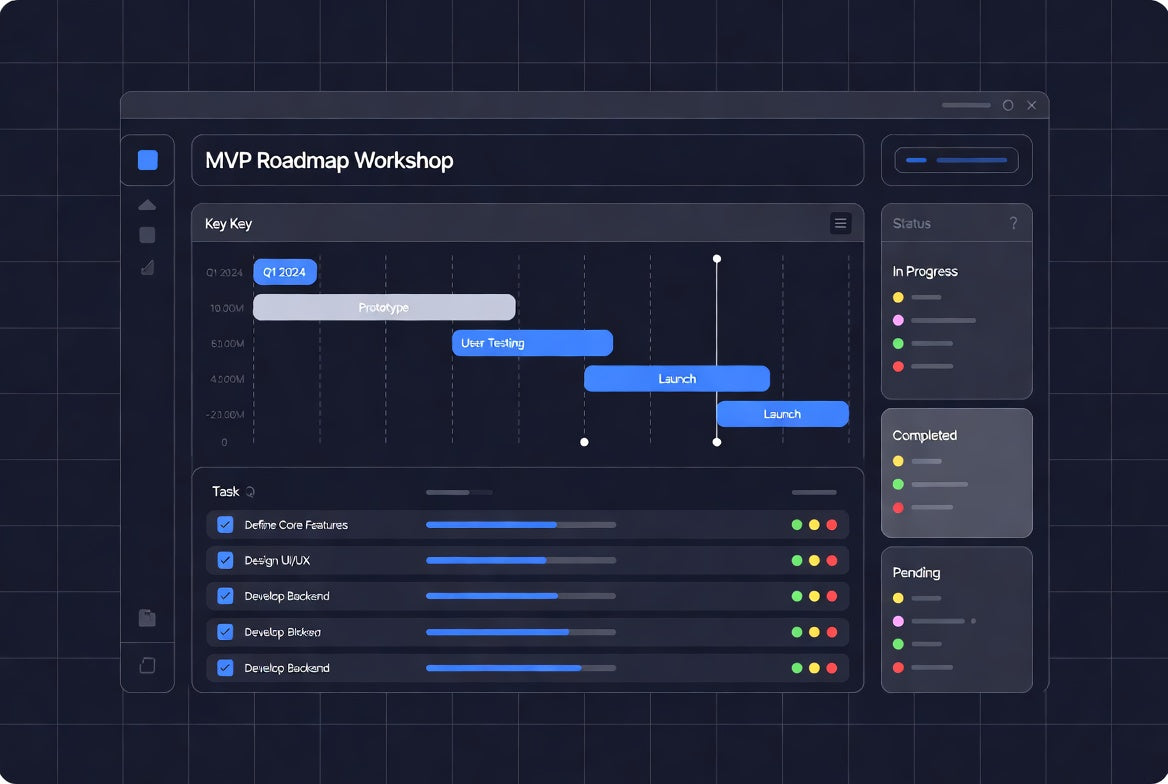Screen dimensions: 1168x784
Task: Select the In Progress section heading
Action: (x=924, y=271)
